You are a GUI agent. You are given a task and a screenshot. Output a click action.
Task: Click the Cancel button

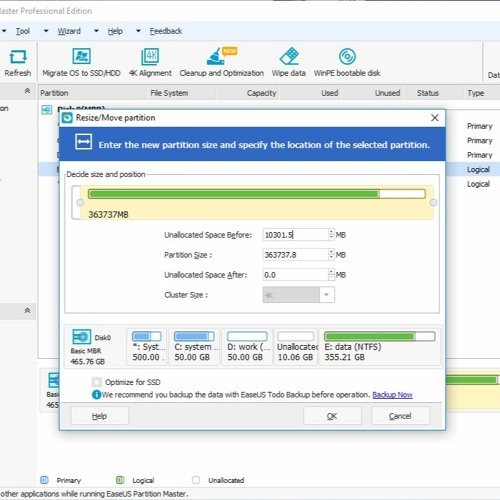pyautogui.click(x=400, y=416)
